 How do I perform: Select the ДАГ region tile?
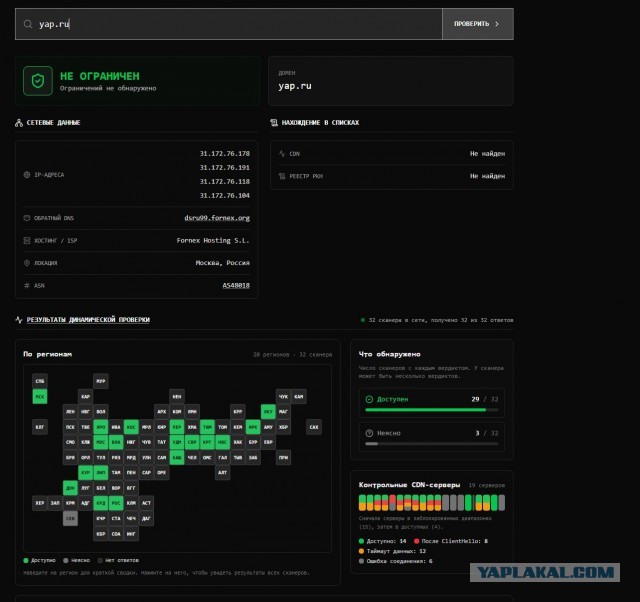click(x=146, y=519)
